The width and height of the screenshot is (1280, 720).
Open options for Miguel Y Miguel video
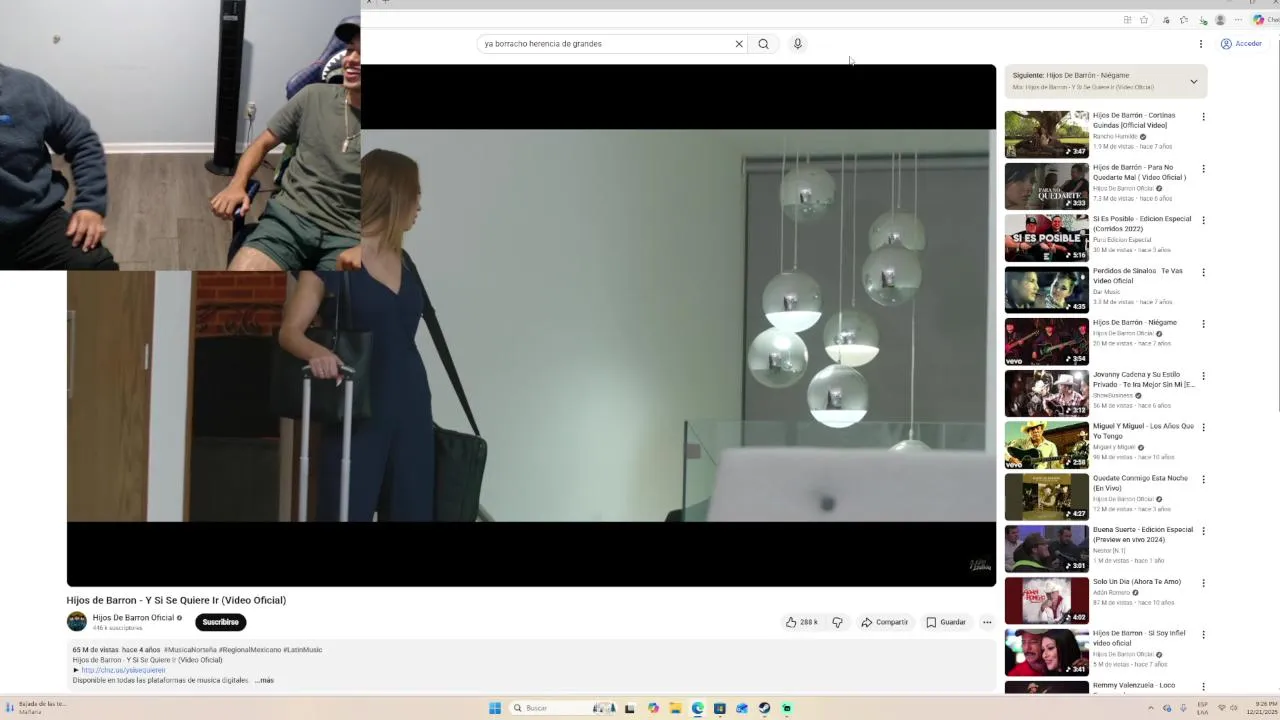(x=1203, y=427)
